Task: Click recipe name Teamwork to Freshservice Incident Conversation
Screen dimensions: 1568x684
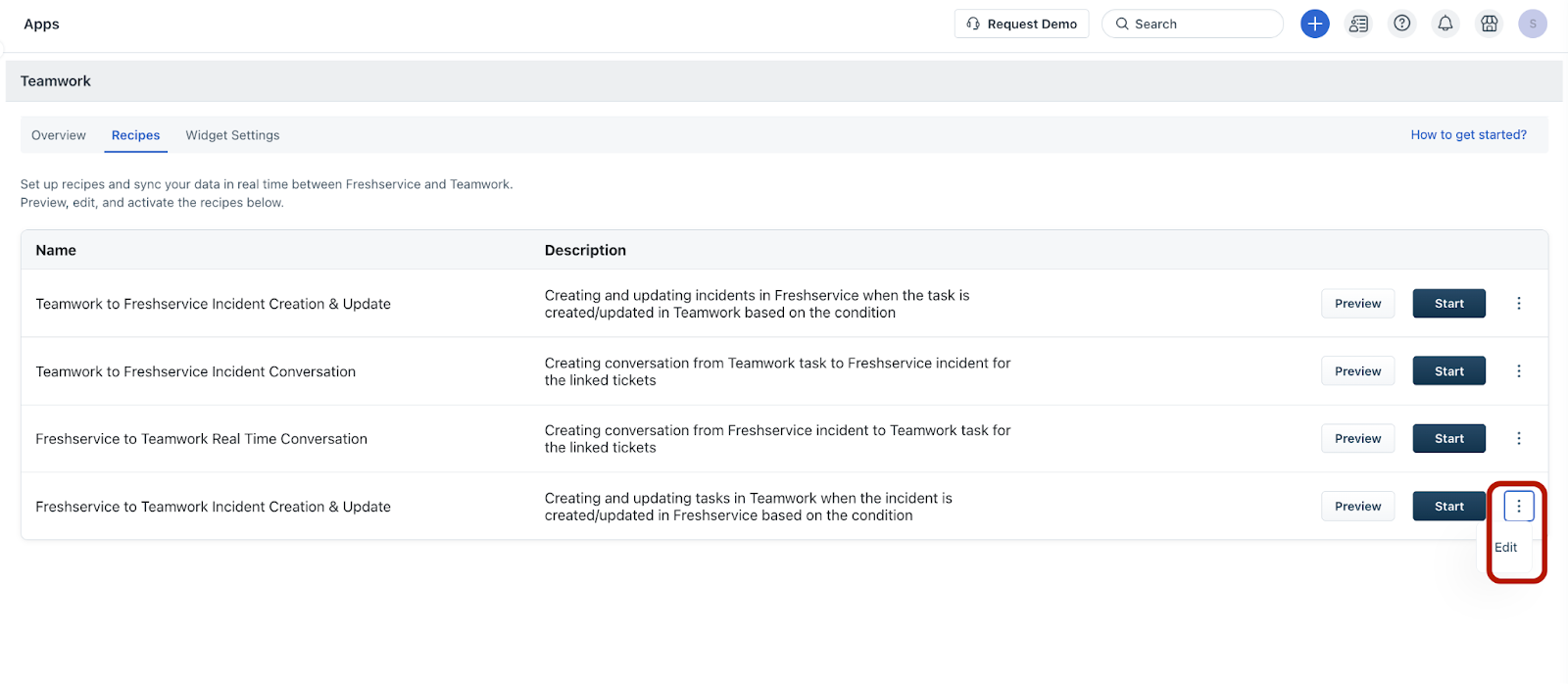Action: [195, 371]
